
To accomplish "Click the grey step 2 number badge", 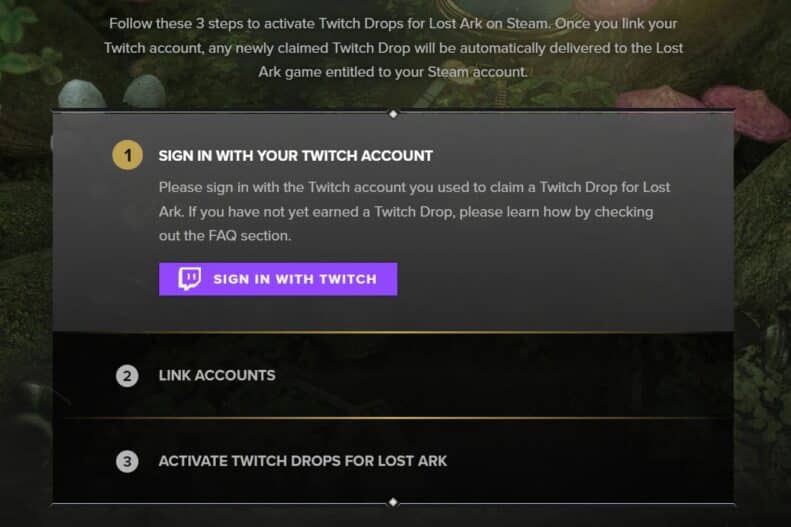I will (127, 376).
